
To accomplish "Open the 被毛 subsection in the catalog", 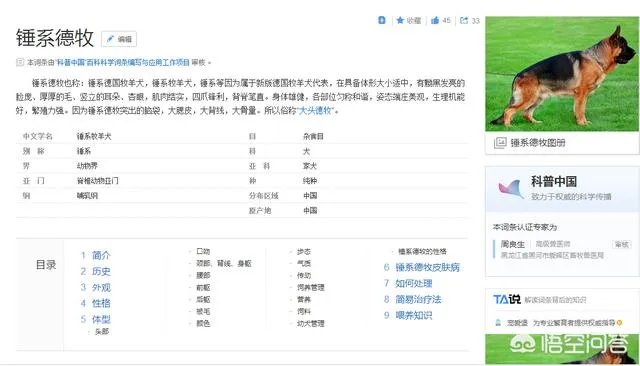I will (203, 311).
